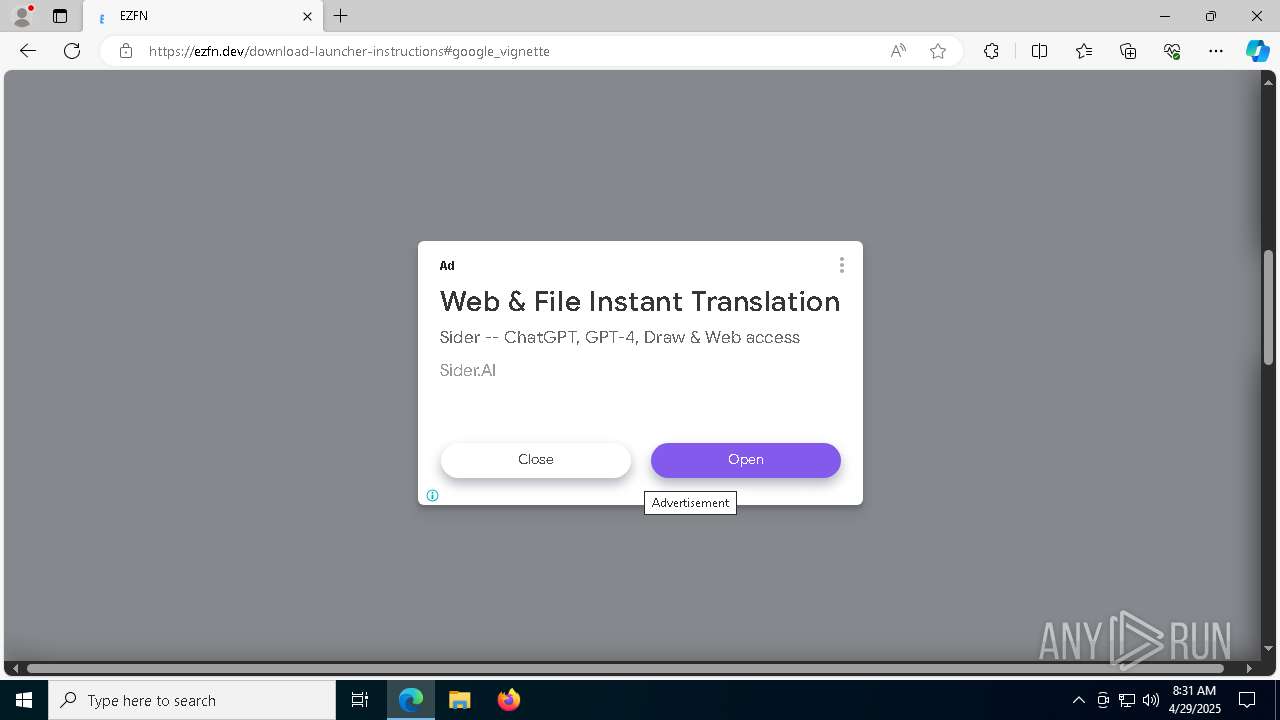Open the tab actions menu icon
Viewport: 1280px width, 720px height.
coord(60,16)
